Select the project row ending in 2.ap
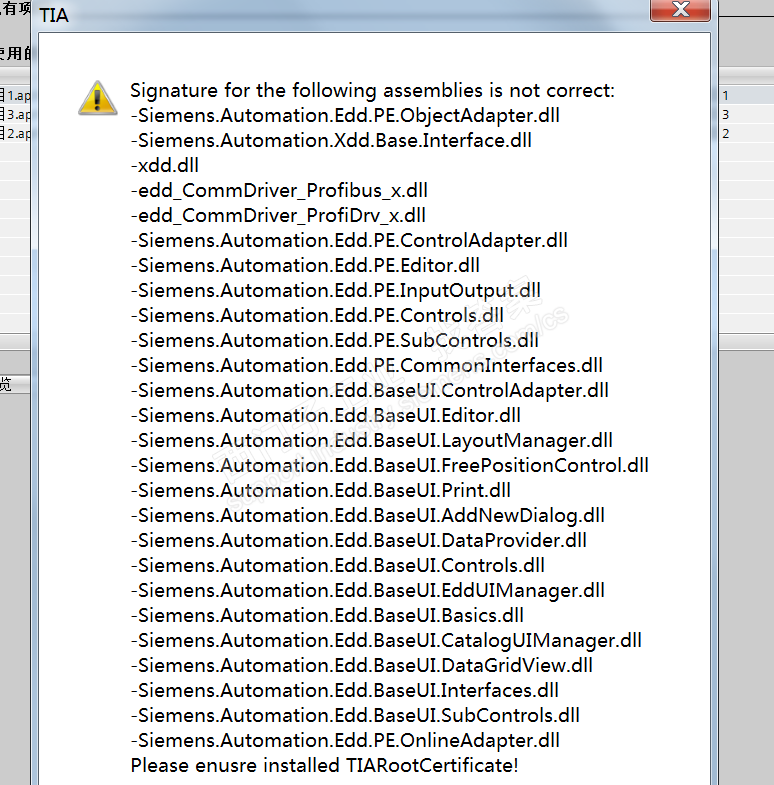Screen dimensions: 774x785 [x=16, y=133]
